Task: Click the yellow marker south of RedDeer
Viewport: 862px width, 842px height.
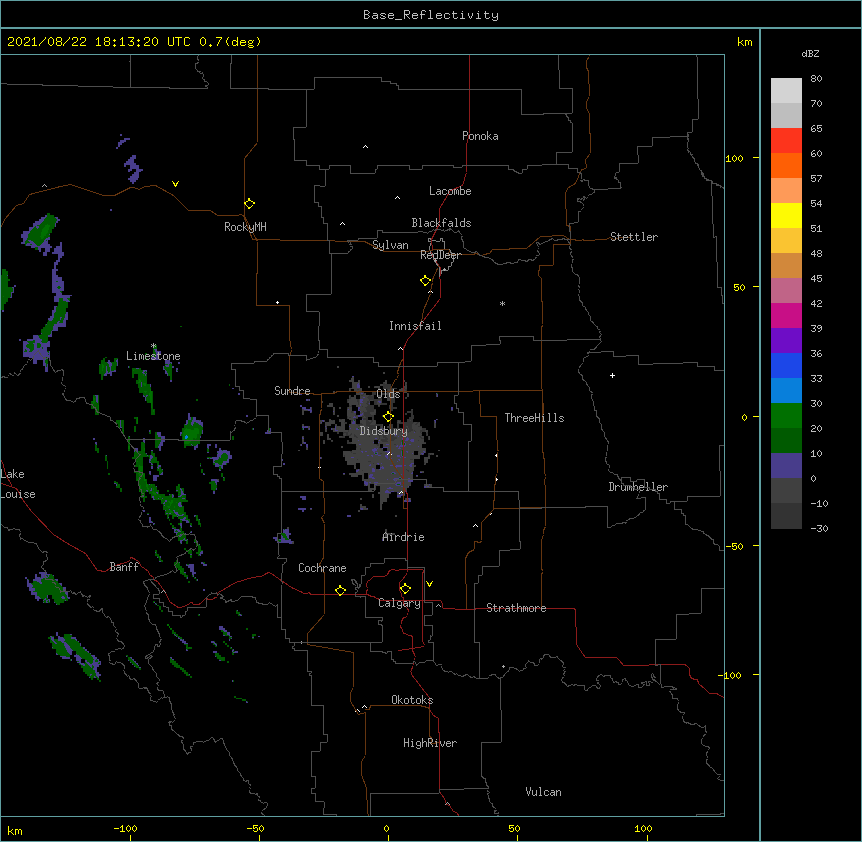Action: [425, 281]
